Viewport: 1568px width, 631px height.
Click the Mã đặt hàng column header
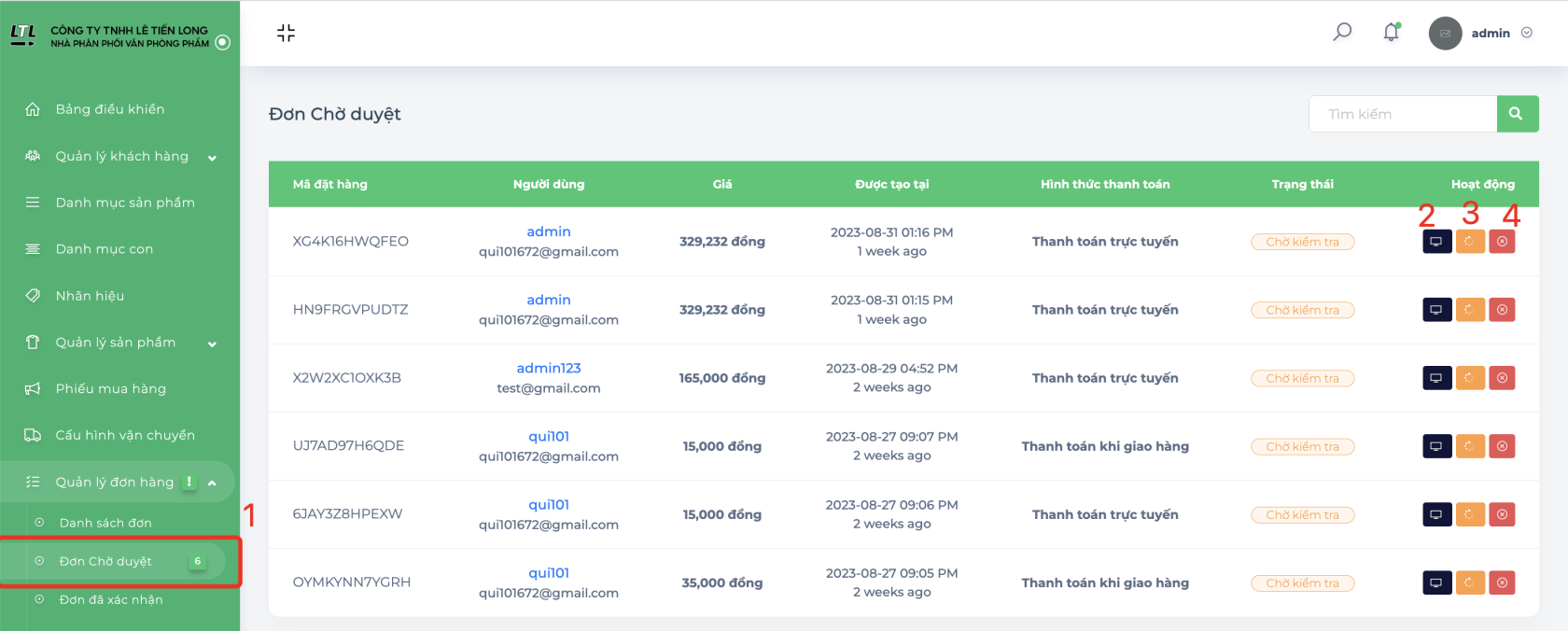[x=330, y=184]
